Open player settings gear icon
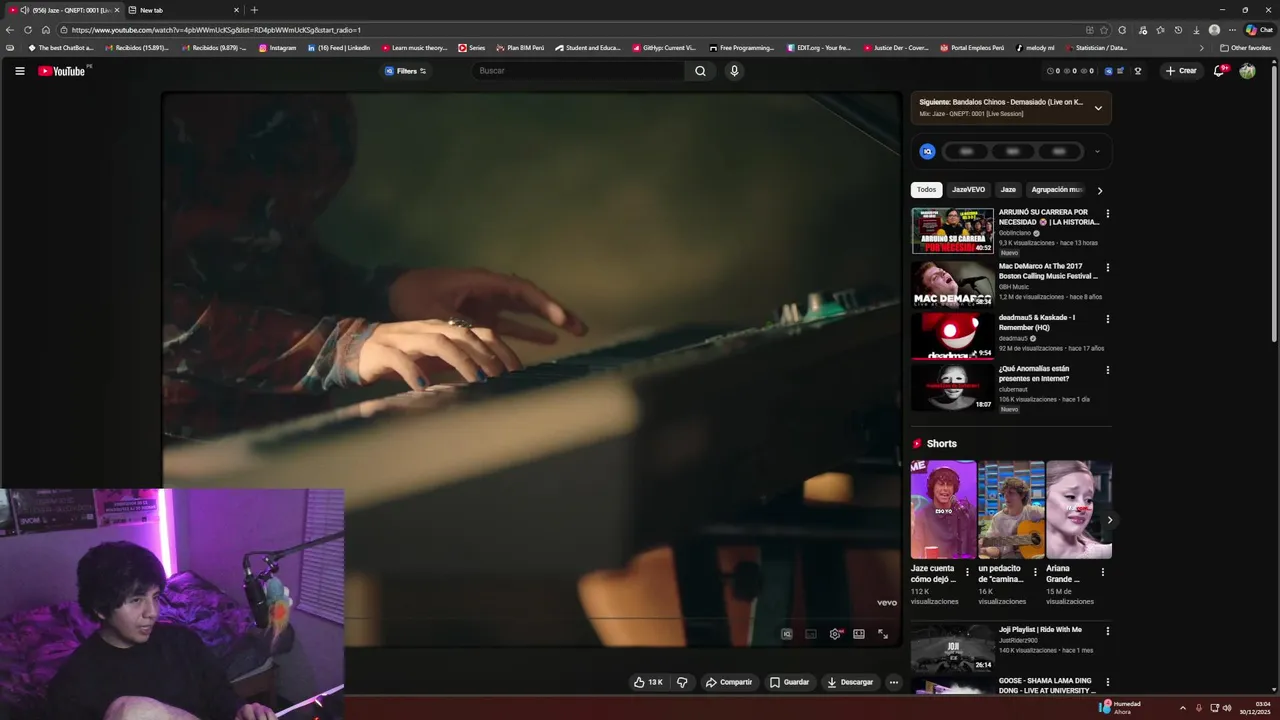This screenshot has width=1280, height=720. [x=835, y=634]
